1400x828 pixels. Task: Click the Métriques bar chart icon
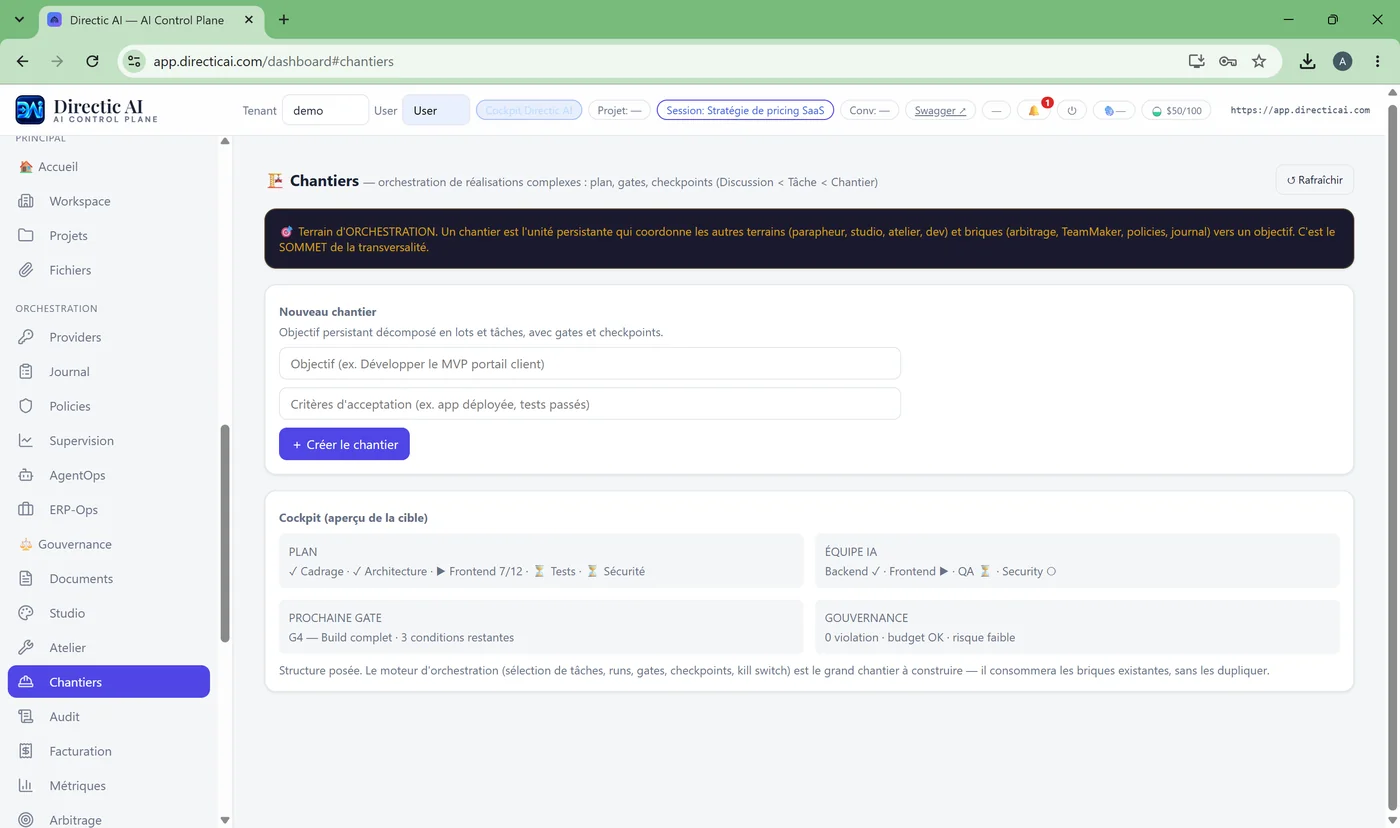tap(27, 786)
